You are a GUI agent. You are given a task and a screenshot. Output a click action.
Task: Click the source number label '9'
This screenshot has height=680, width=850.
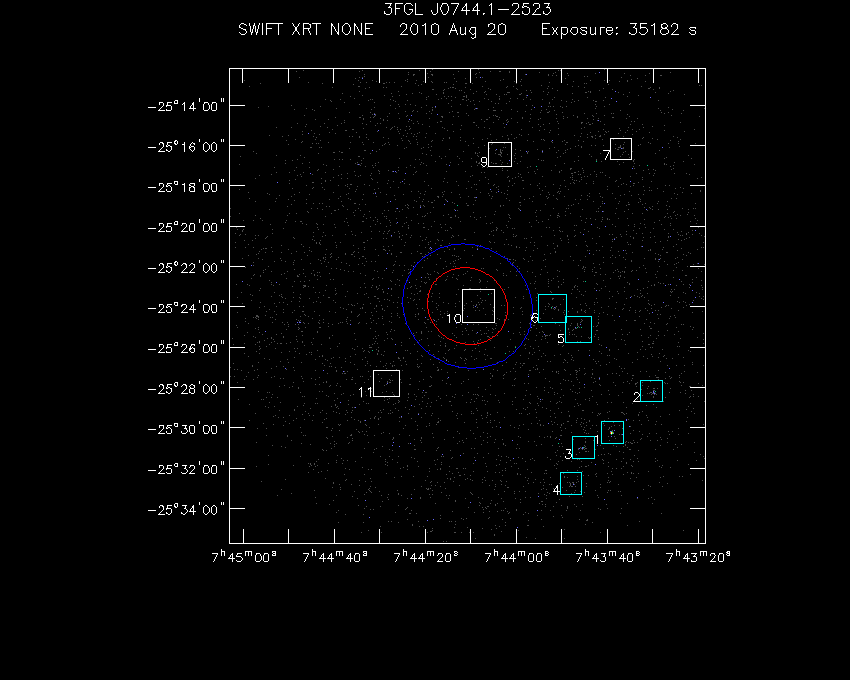484,162
